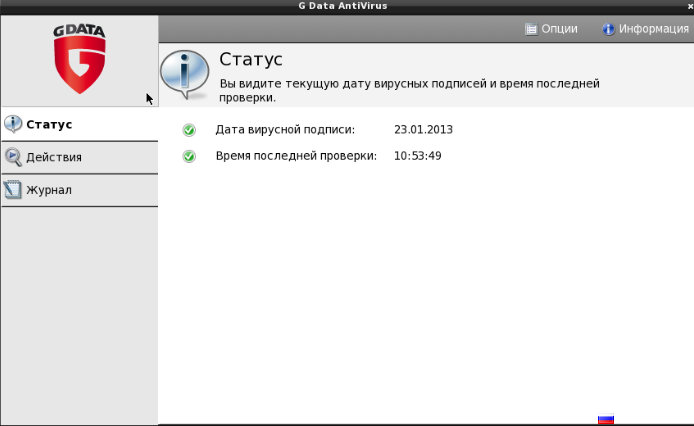Click the large Статус header info bubble
The image size is (694, 426).
point(185,74)
